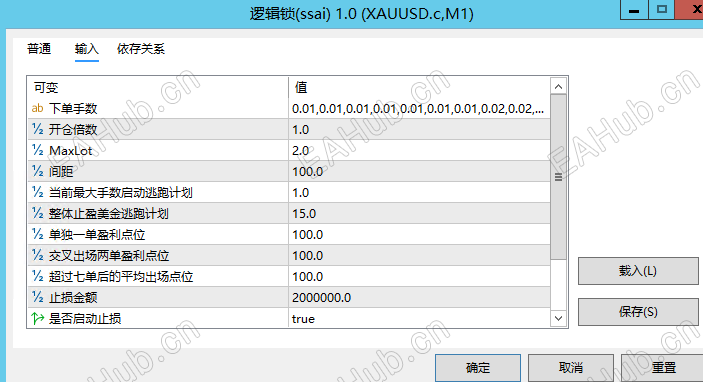Select the 单独一单盈利点位 value 100.0

419,234
